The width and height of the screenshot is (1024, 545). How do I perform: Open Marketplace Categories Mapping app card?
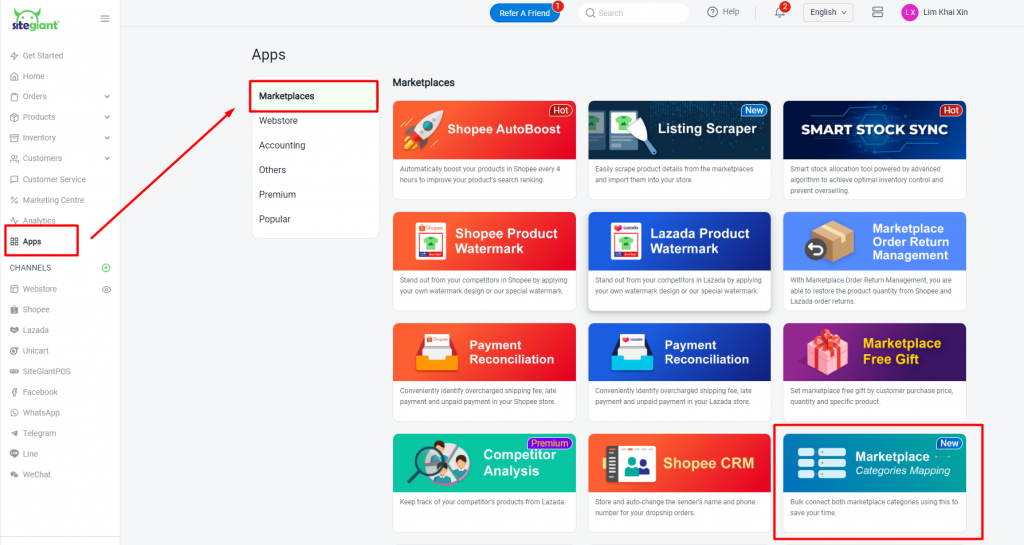(x=874, y=483)
